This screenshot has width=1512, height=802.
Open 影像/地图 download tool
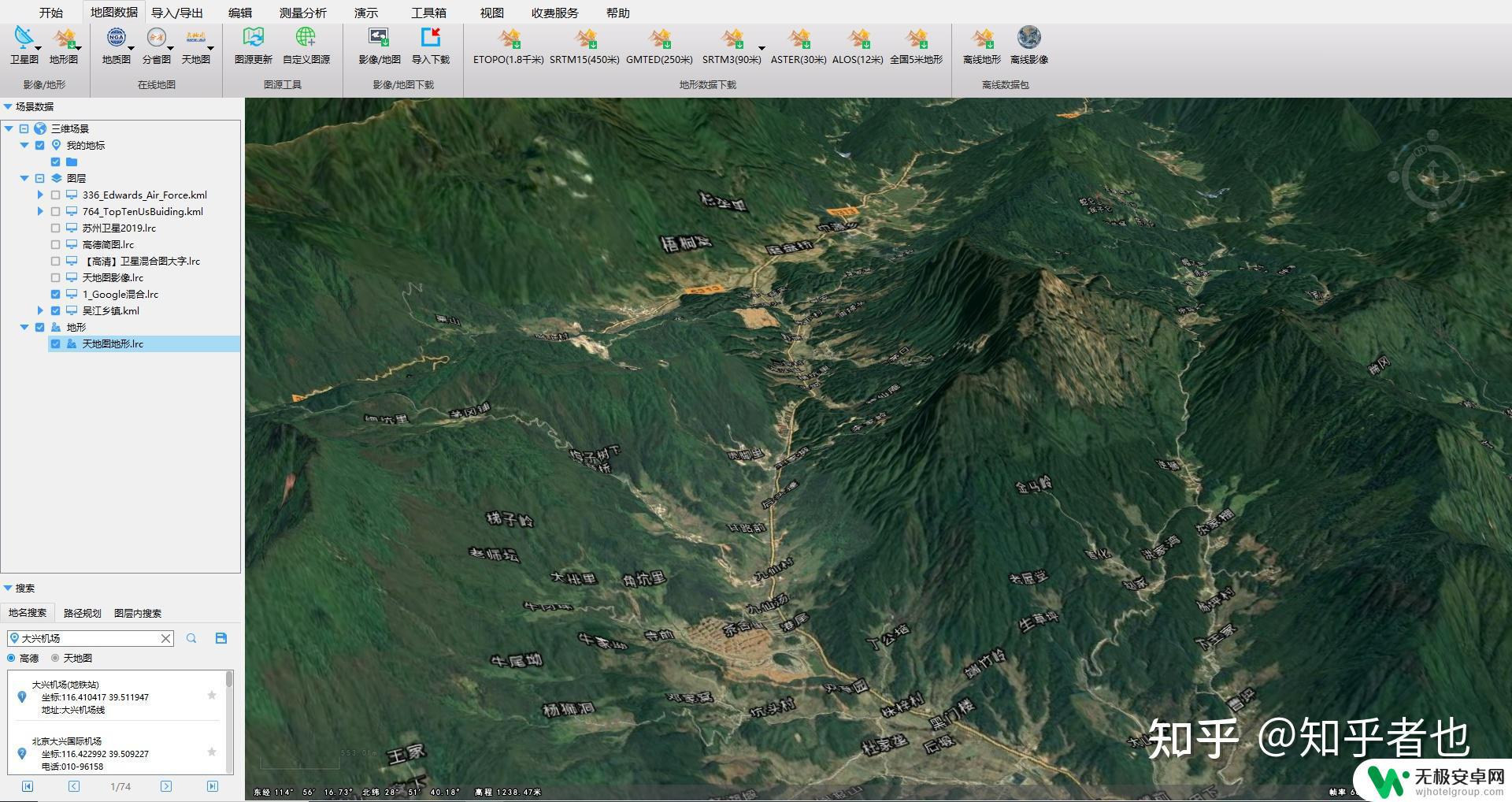pos(380,46)
